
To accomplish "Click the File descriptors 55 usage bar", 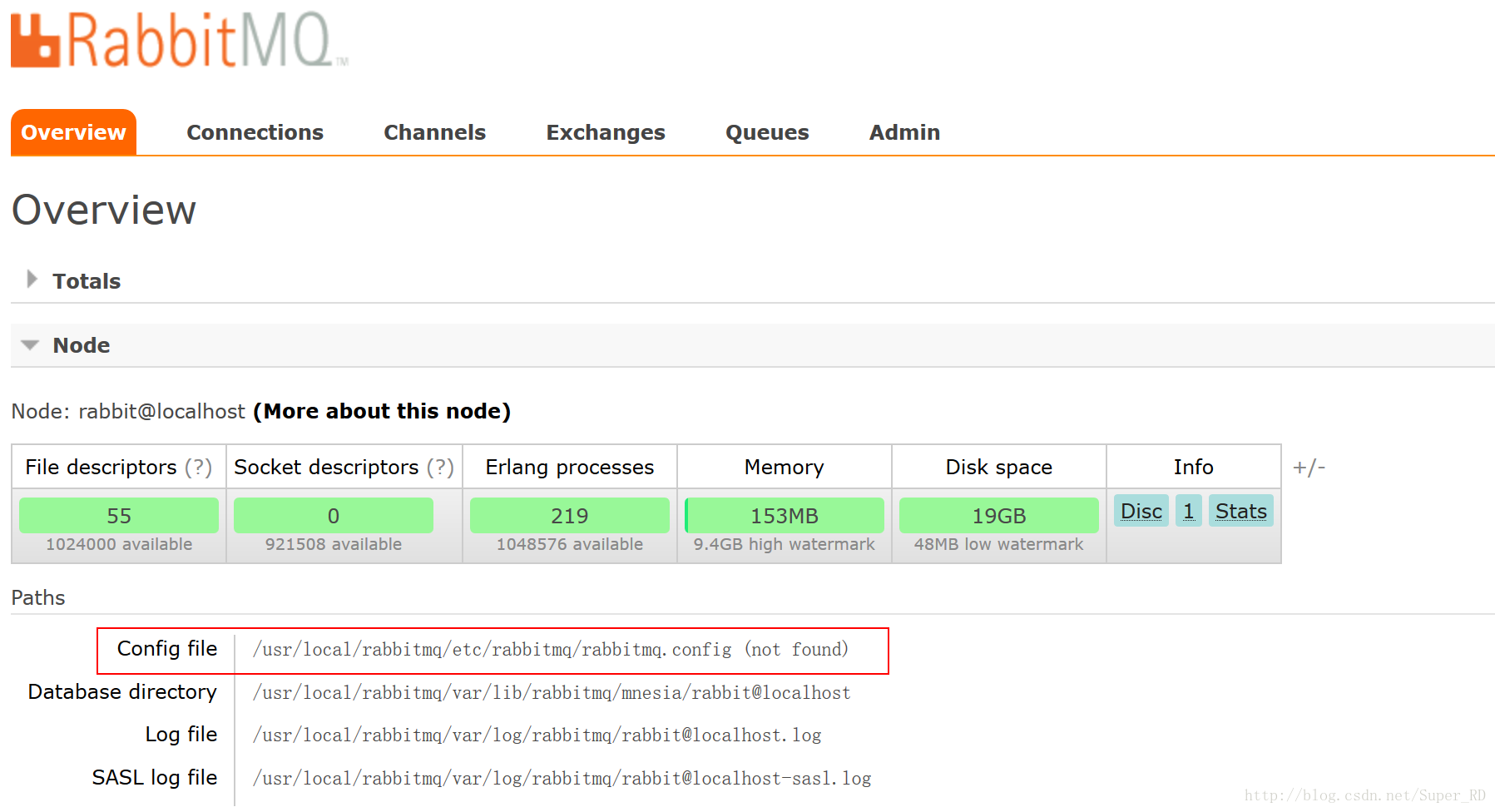I will point(119,516).
